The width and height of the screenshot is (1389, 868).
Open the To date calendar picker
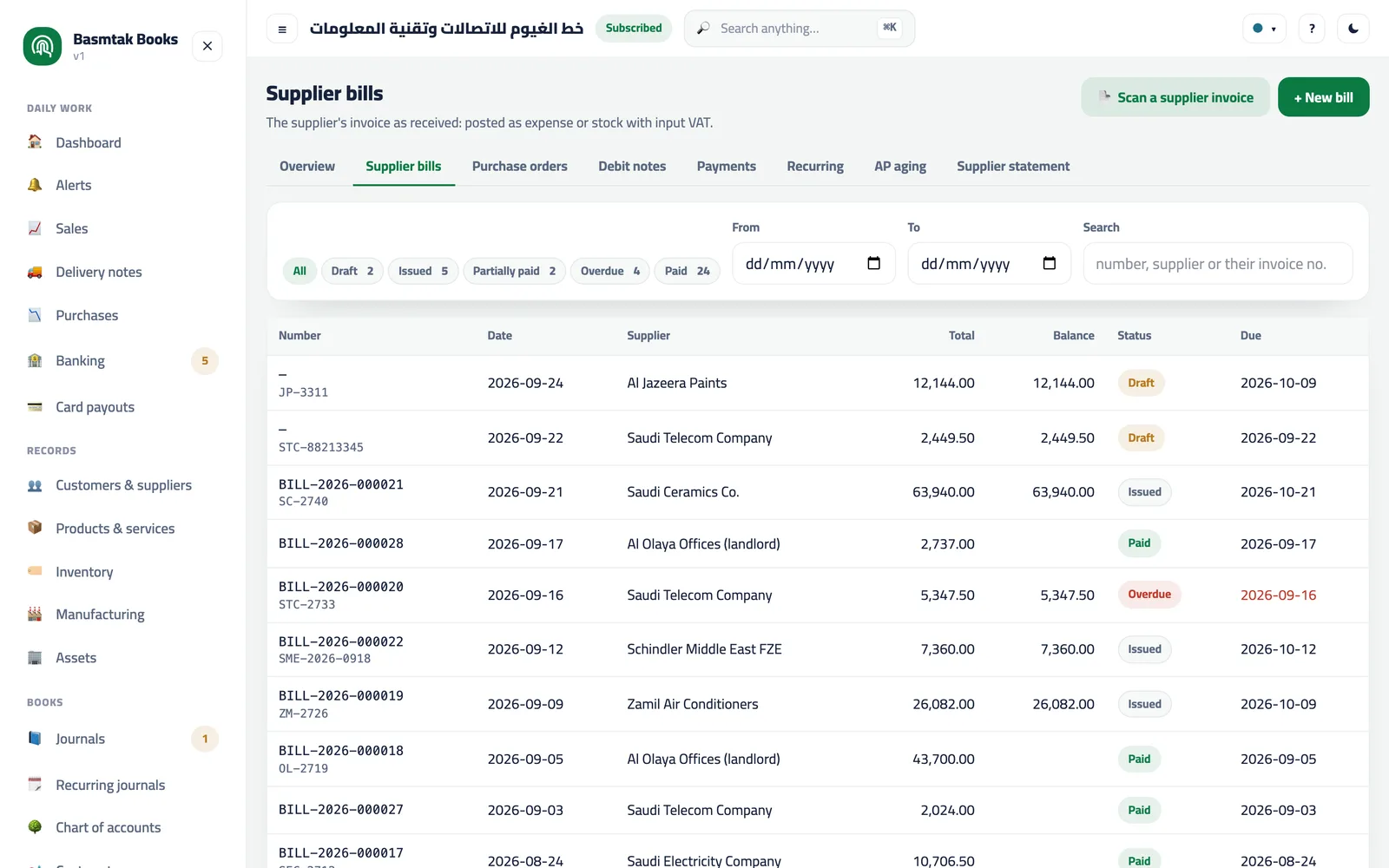pyautogui.click(x=1050, y=263)
